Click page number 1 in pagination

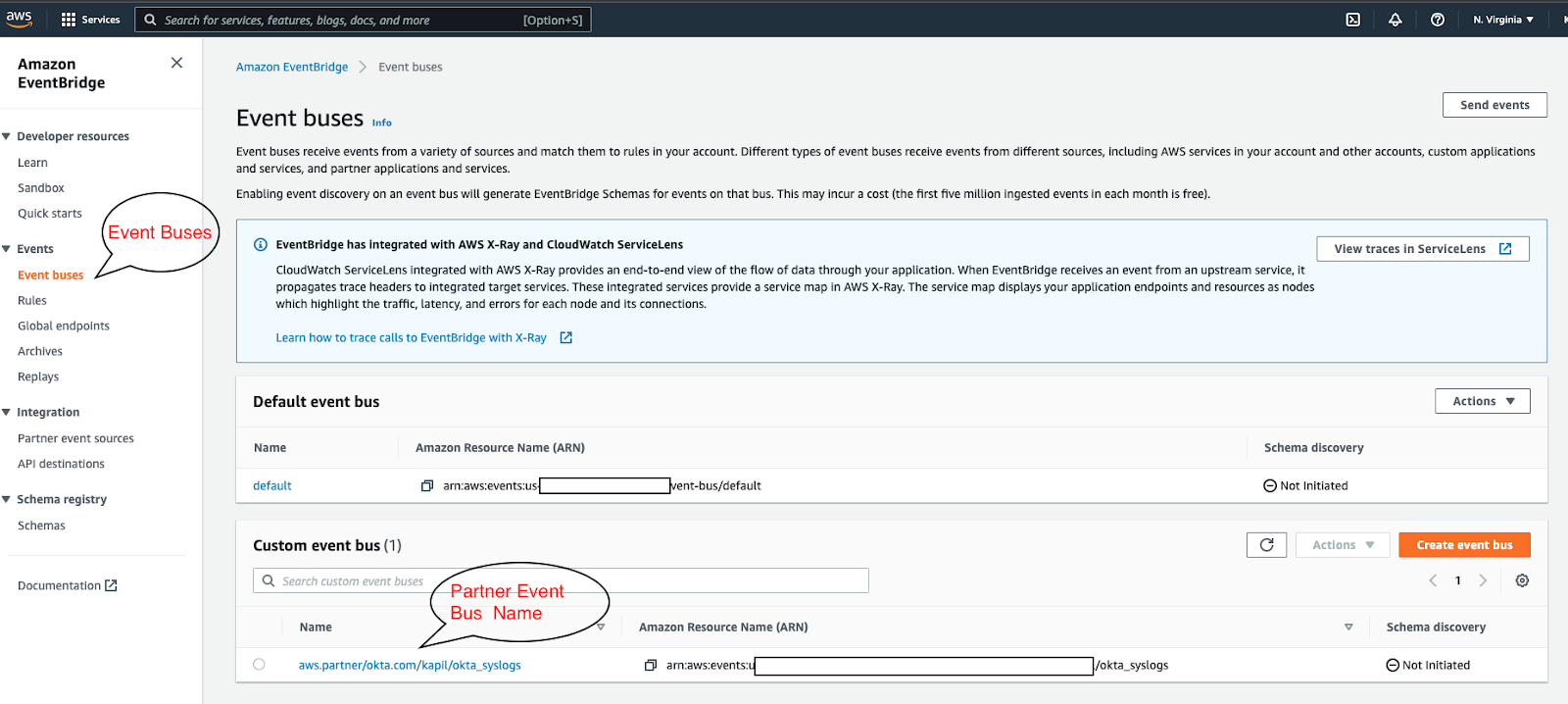click(x=1457, y=580)
